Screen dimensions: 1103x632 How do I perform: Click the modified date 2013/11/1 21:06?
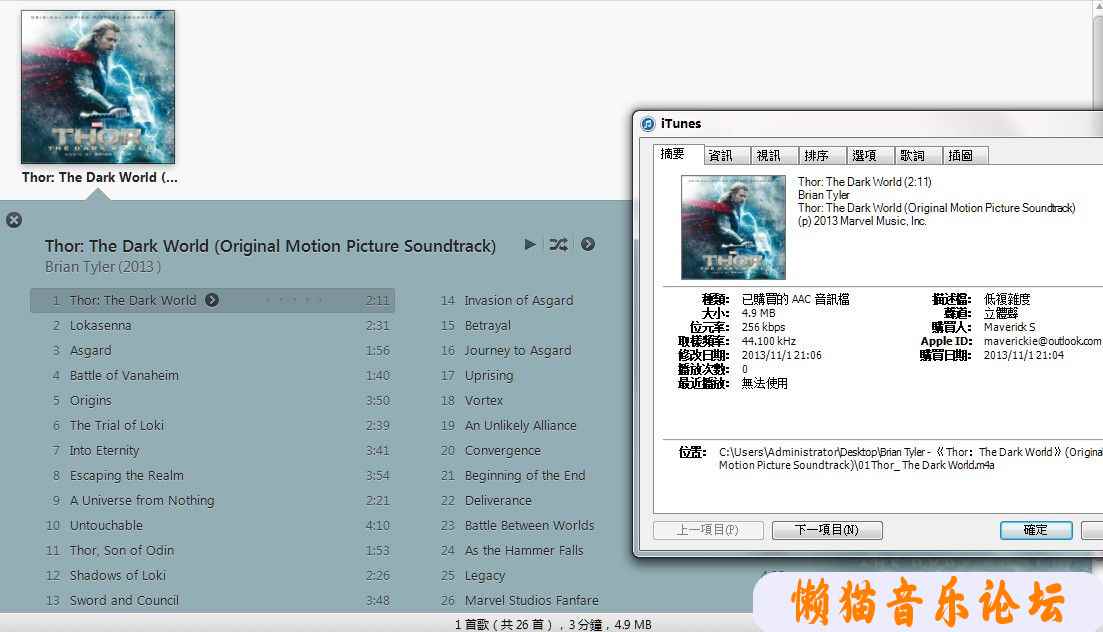click(x=782, y=355)
